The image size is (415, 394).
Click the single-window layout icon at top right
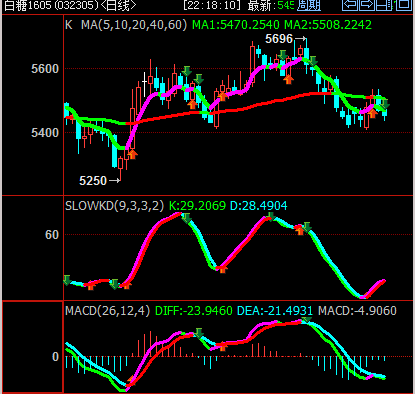pos(403,5)
